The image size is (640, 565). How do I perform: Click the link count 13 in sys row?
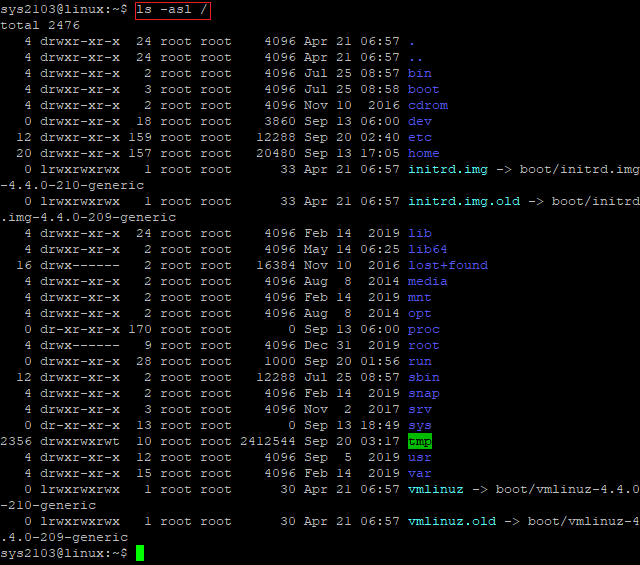point(144,425)
